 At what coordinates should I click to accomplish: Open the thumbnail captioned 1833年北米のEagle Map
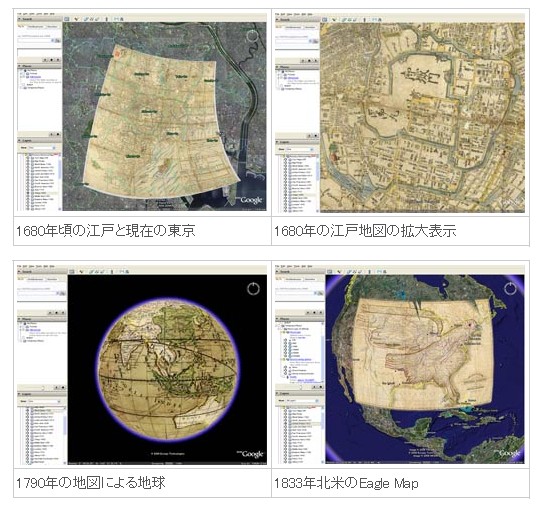coord(400,364)
